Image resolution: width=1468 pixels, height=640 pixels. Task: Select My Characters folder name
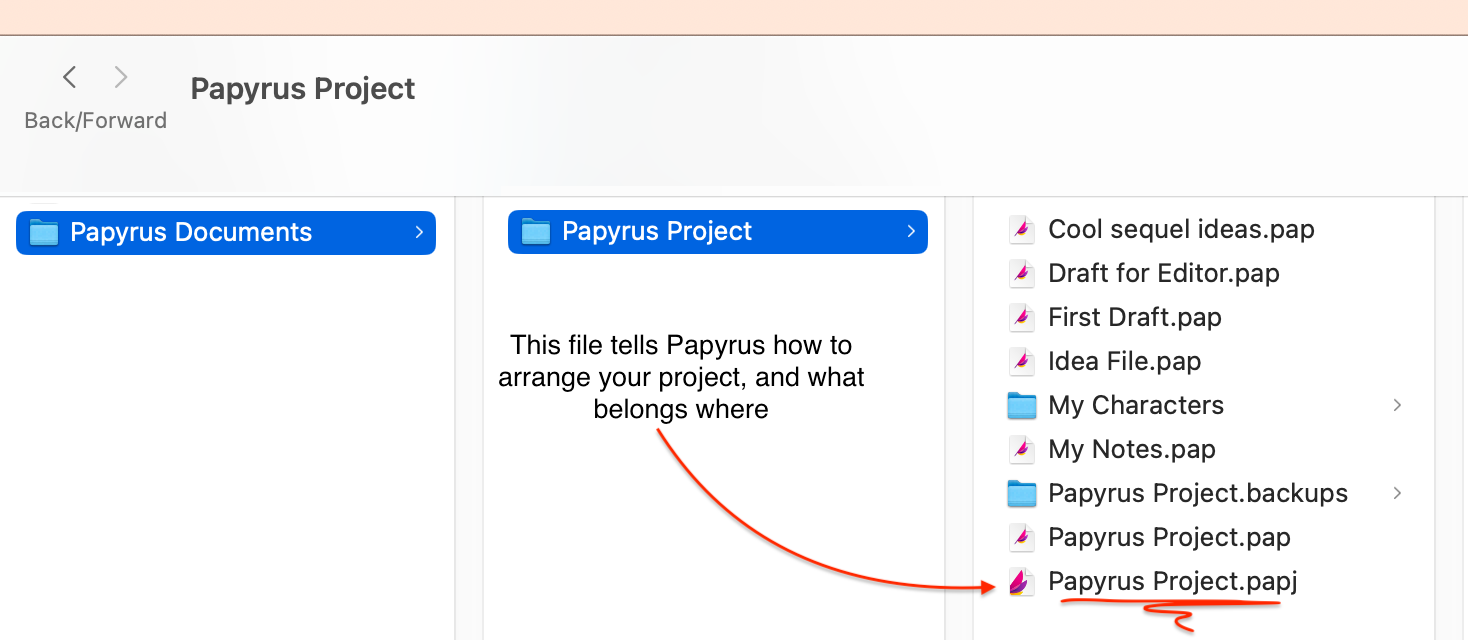tap(1136, 405)
